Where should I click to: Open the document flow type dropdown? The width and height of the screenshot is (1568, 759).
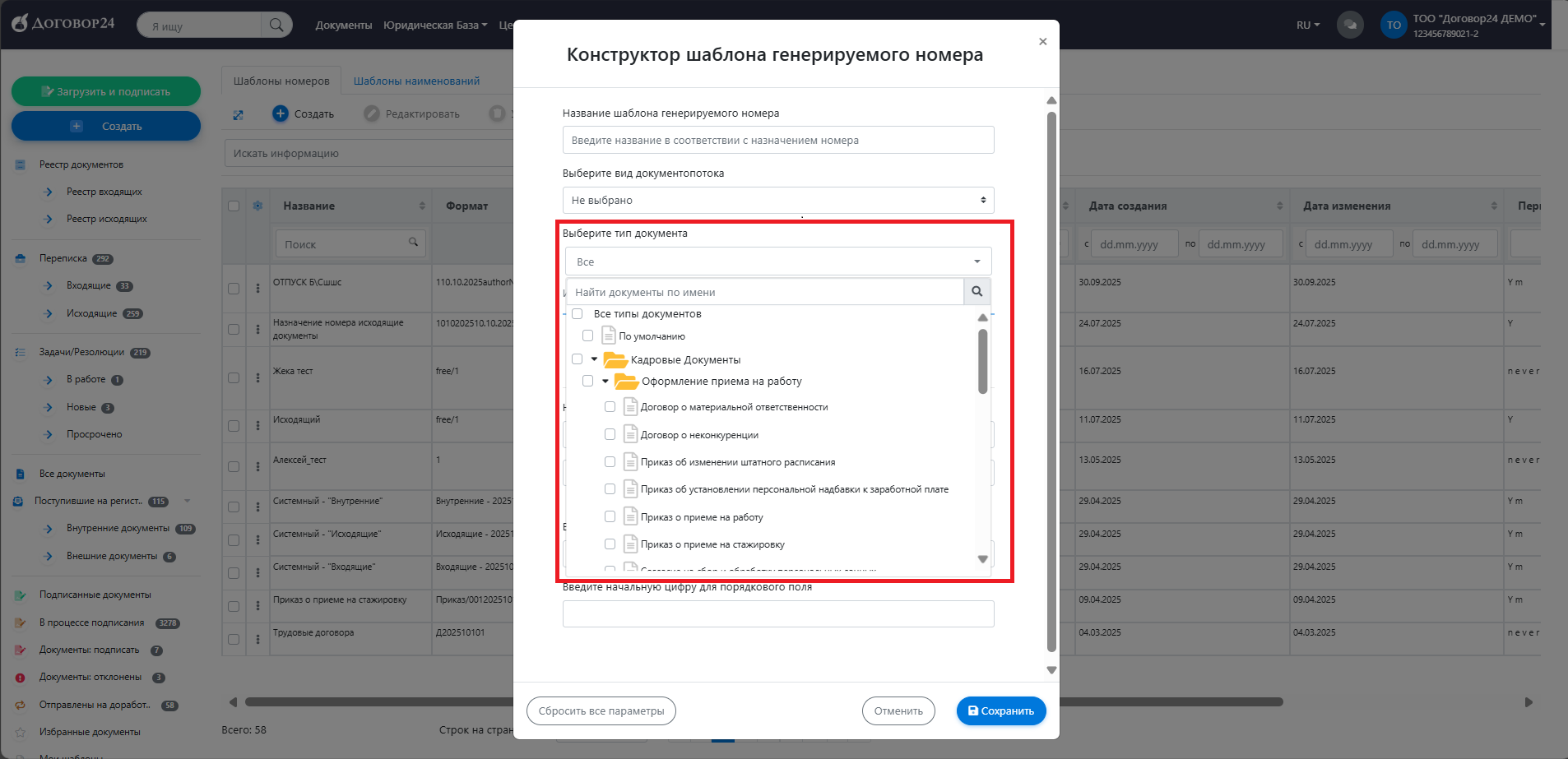pyautogui.click(x=777, y=201)
